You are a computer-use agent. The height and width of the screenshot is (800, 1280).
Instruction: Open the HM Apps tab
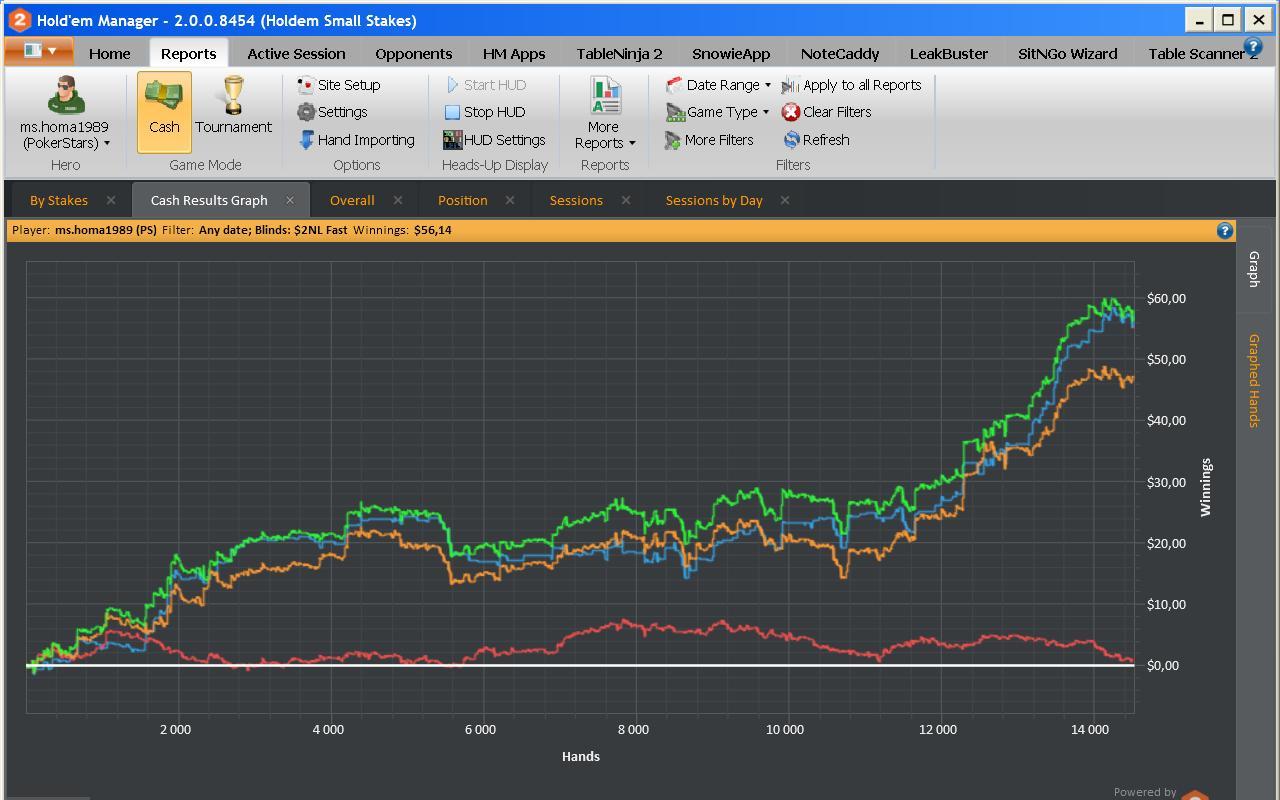(x=514, y=54)
